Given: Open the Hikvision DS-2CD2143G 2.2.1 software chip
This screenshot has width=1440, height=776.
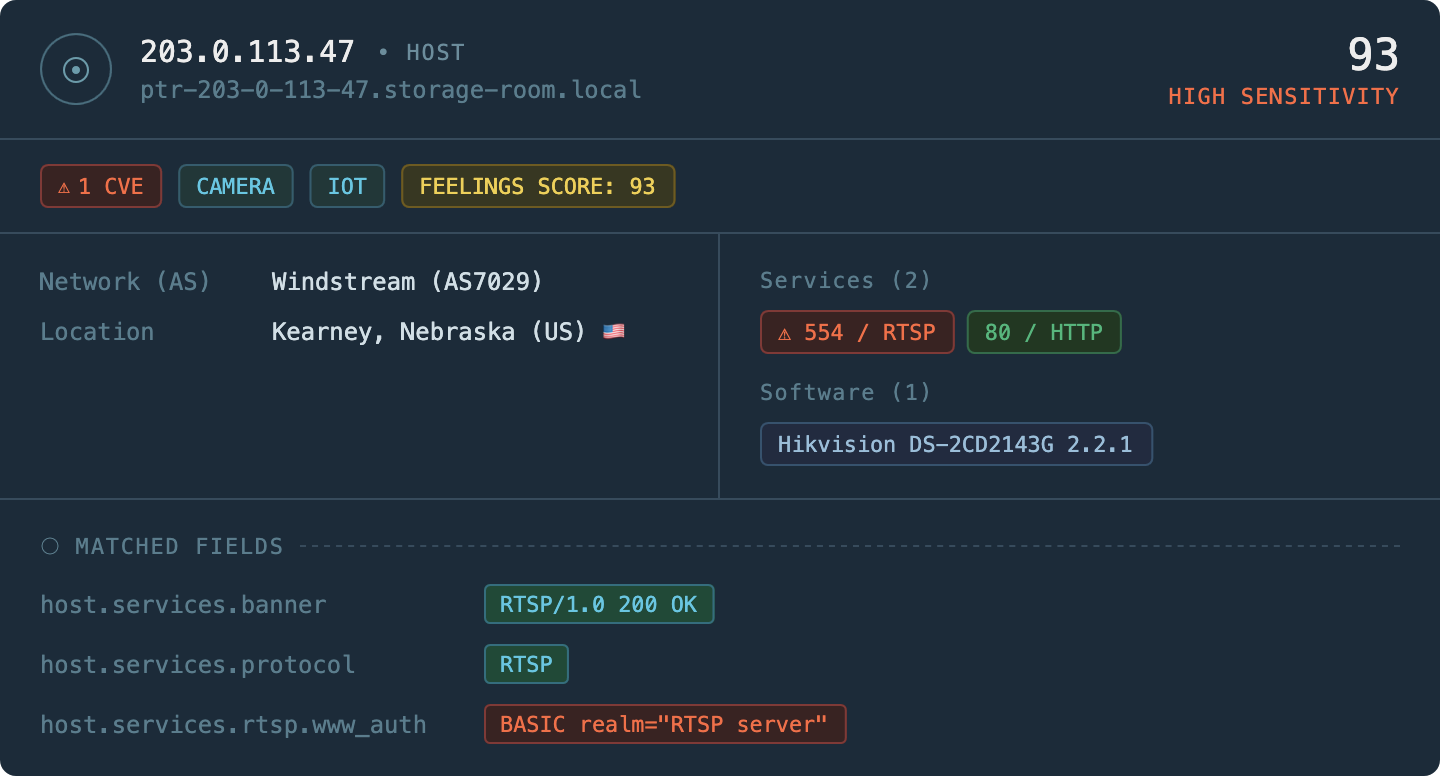Looking at the screenshot, I should [956, 444].
